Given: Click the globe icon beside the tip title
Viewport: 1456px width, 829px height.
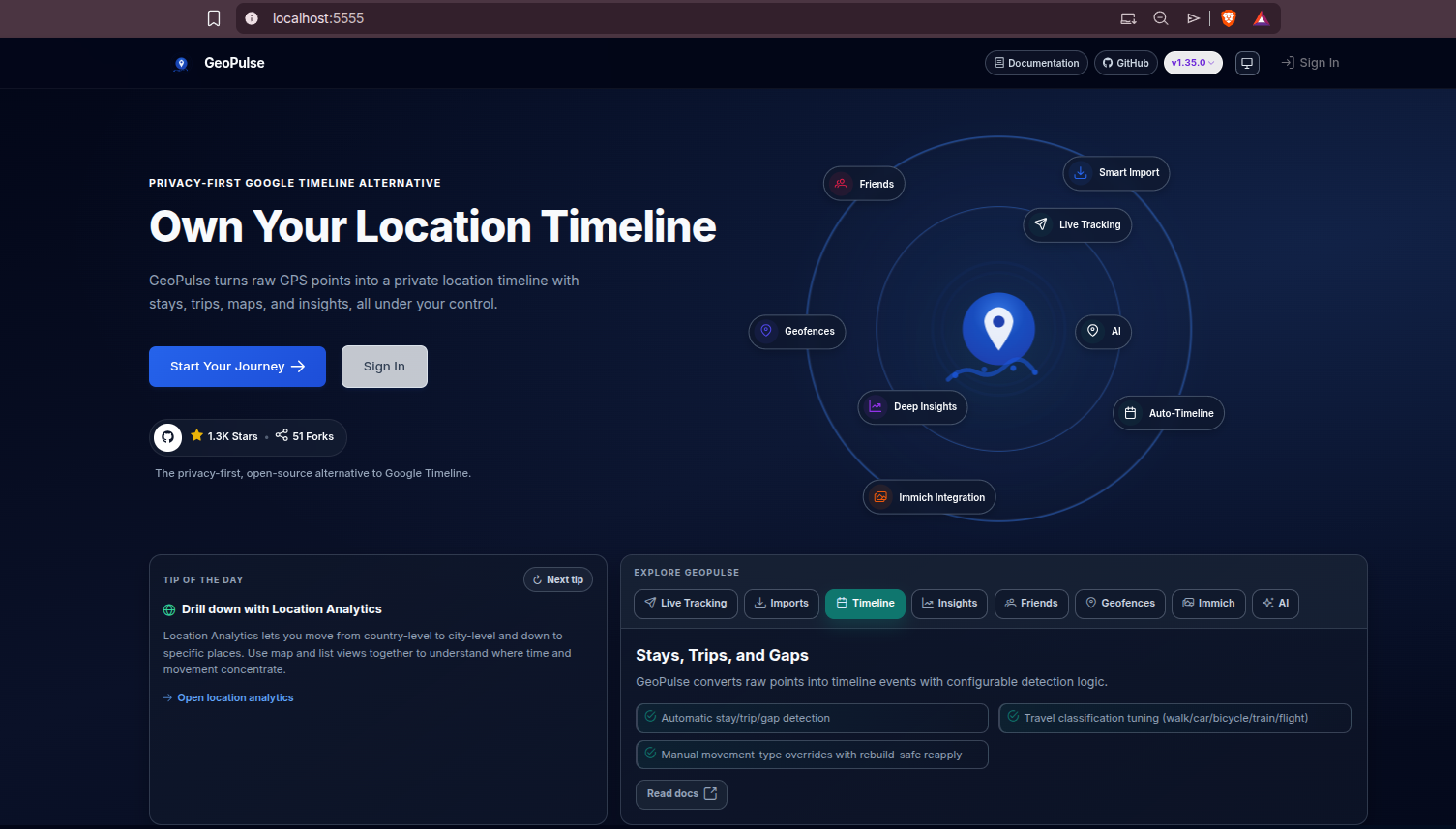Looking at the screenshot, I should (169, 609).
